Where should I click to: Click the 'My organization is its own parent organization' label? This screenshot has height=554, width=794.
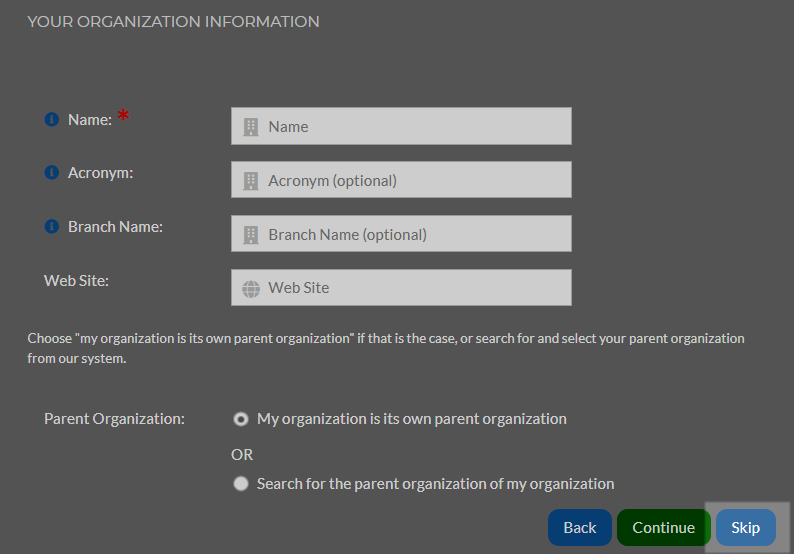[412, 419]
